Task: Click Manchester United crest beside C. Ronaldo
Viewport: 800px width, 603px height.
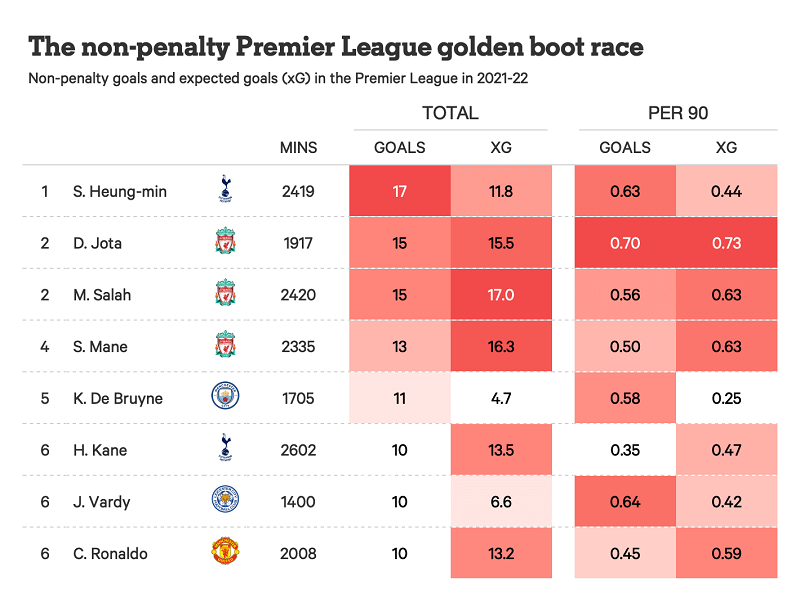Action: pos(225,553)
